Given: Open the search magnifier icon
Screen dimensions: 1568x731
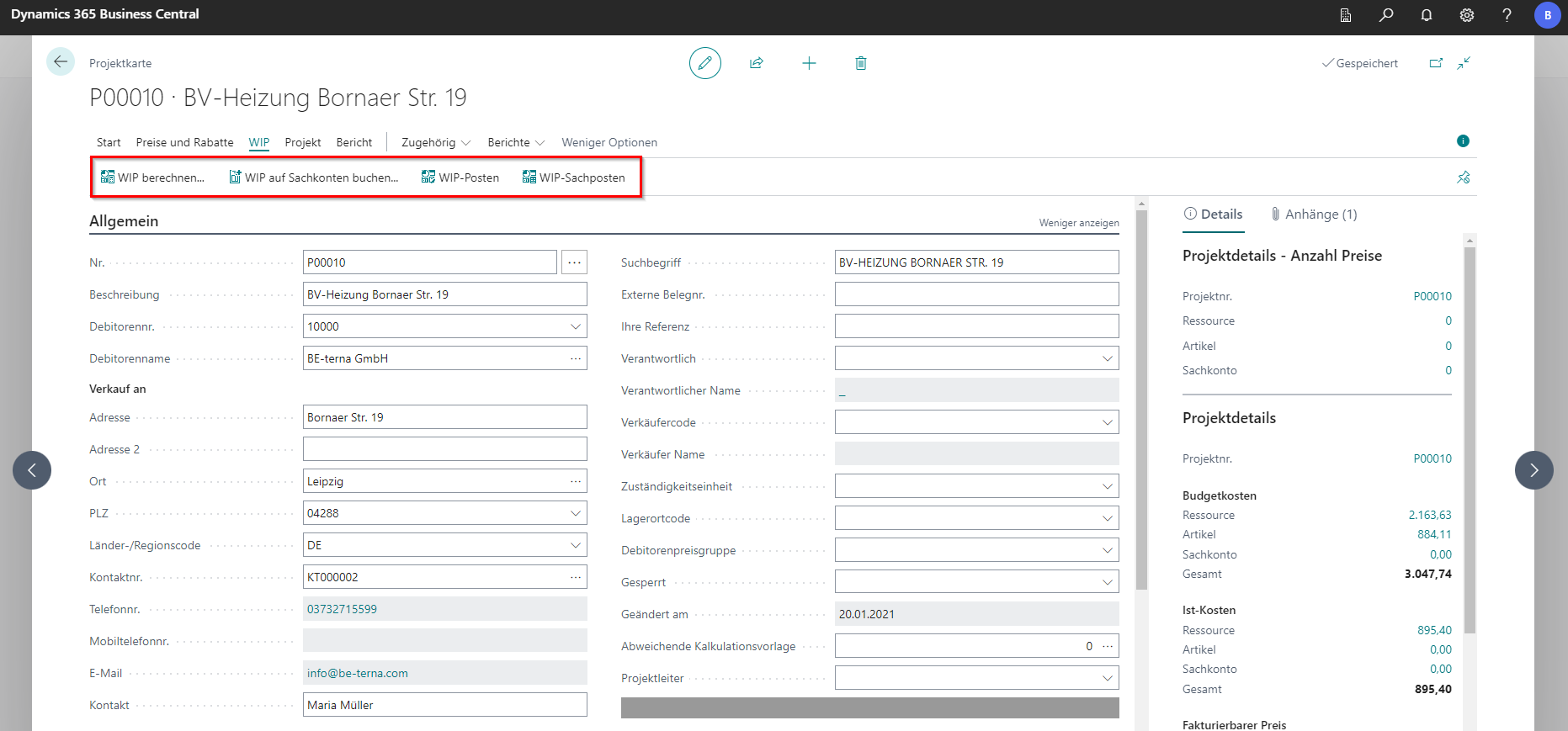Looking at the screenshot, I should 1385,15.
